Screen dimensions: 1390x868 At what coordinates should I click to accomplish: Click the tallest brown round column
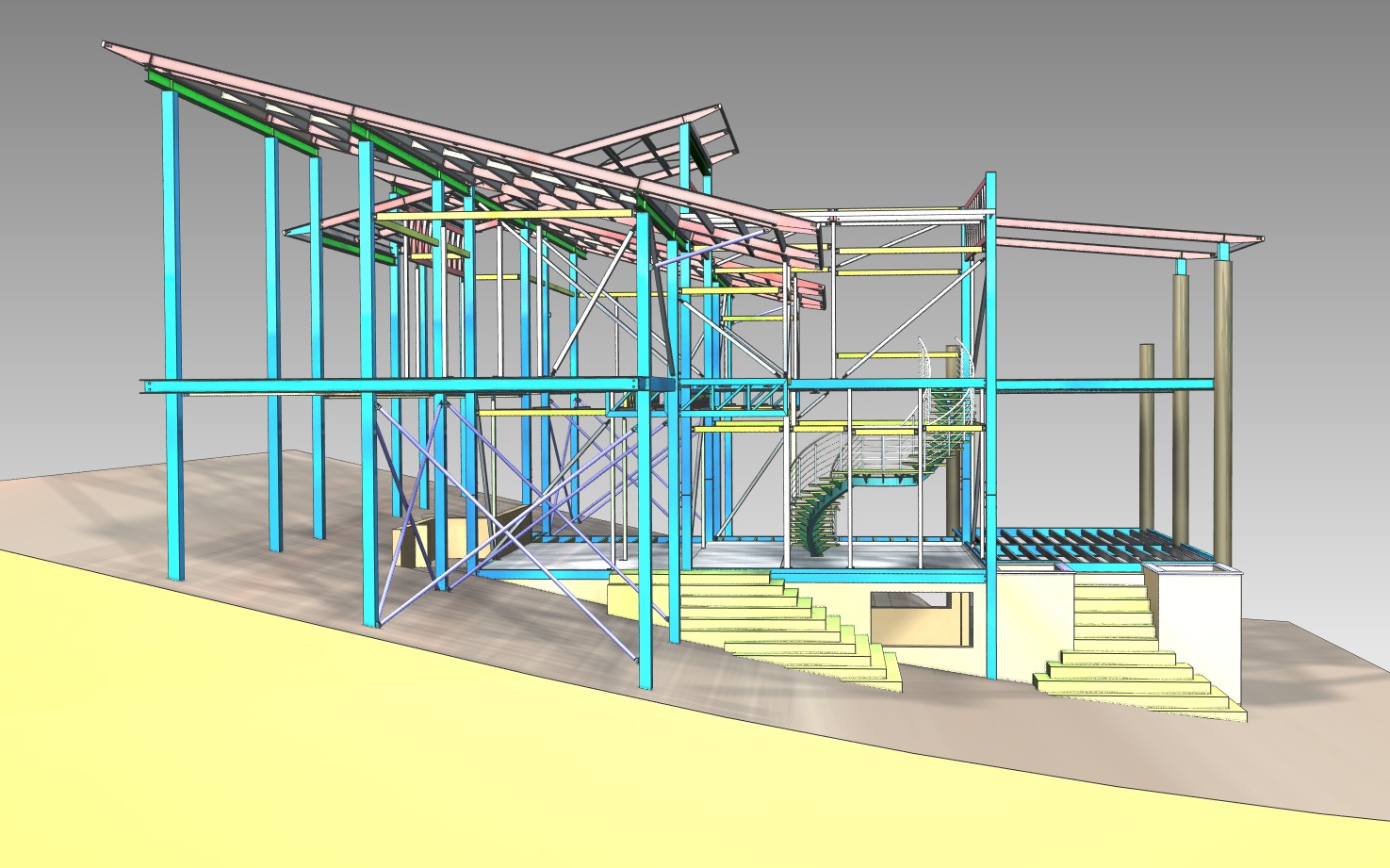pos(1221,405)
